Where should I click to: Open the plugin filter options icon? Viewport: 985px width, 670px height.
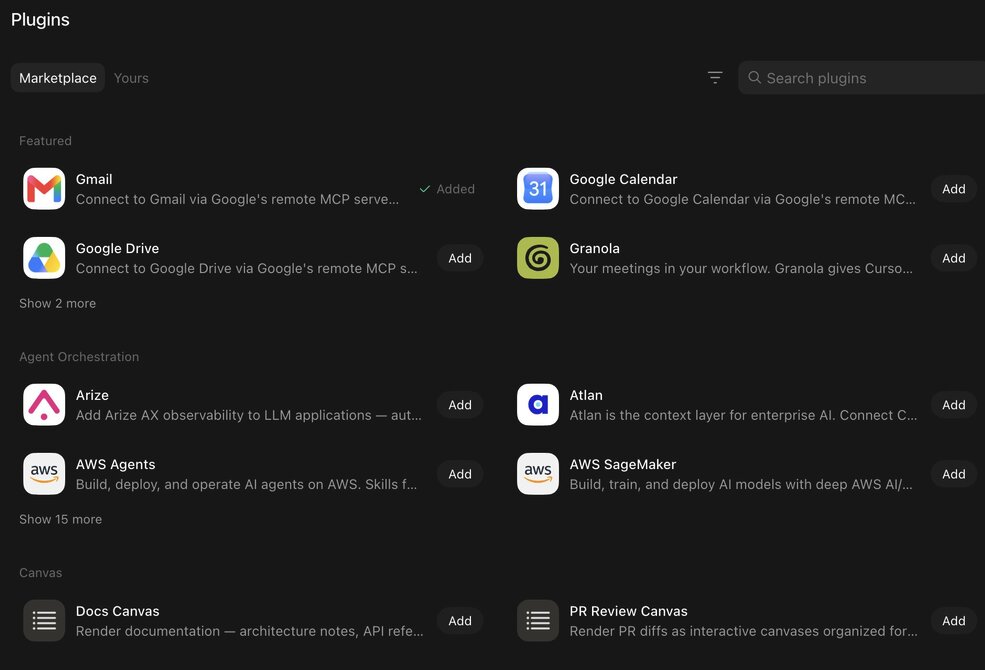(715, 77)
